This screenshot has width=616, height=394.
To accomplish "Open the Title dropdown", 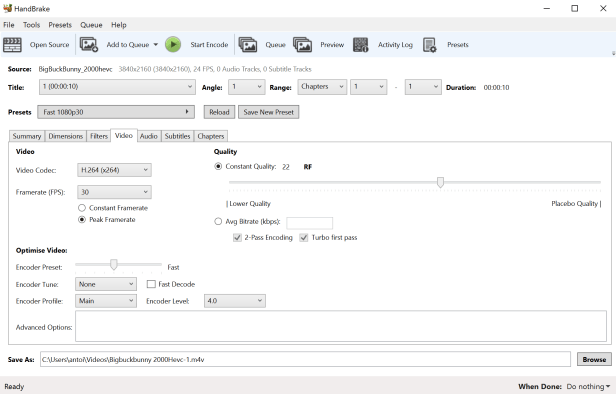I will pyautogui.click(x=117, y=87).
